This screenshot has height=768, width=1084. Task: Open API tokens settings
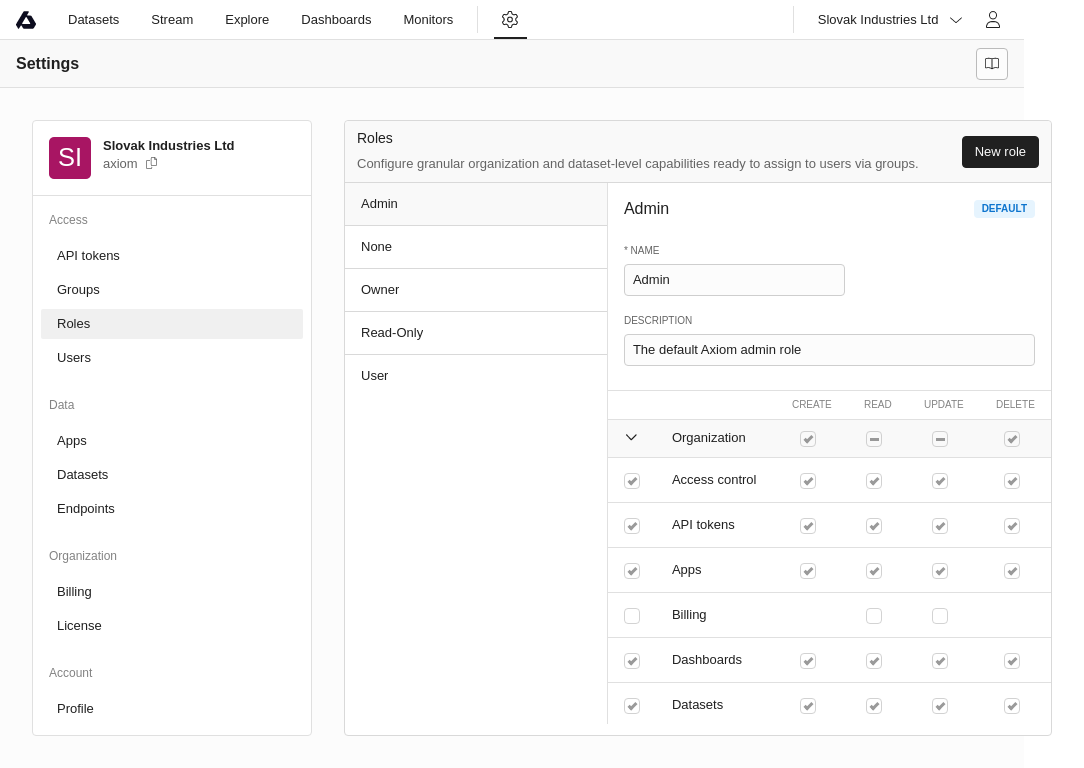tap(88, 256)
